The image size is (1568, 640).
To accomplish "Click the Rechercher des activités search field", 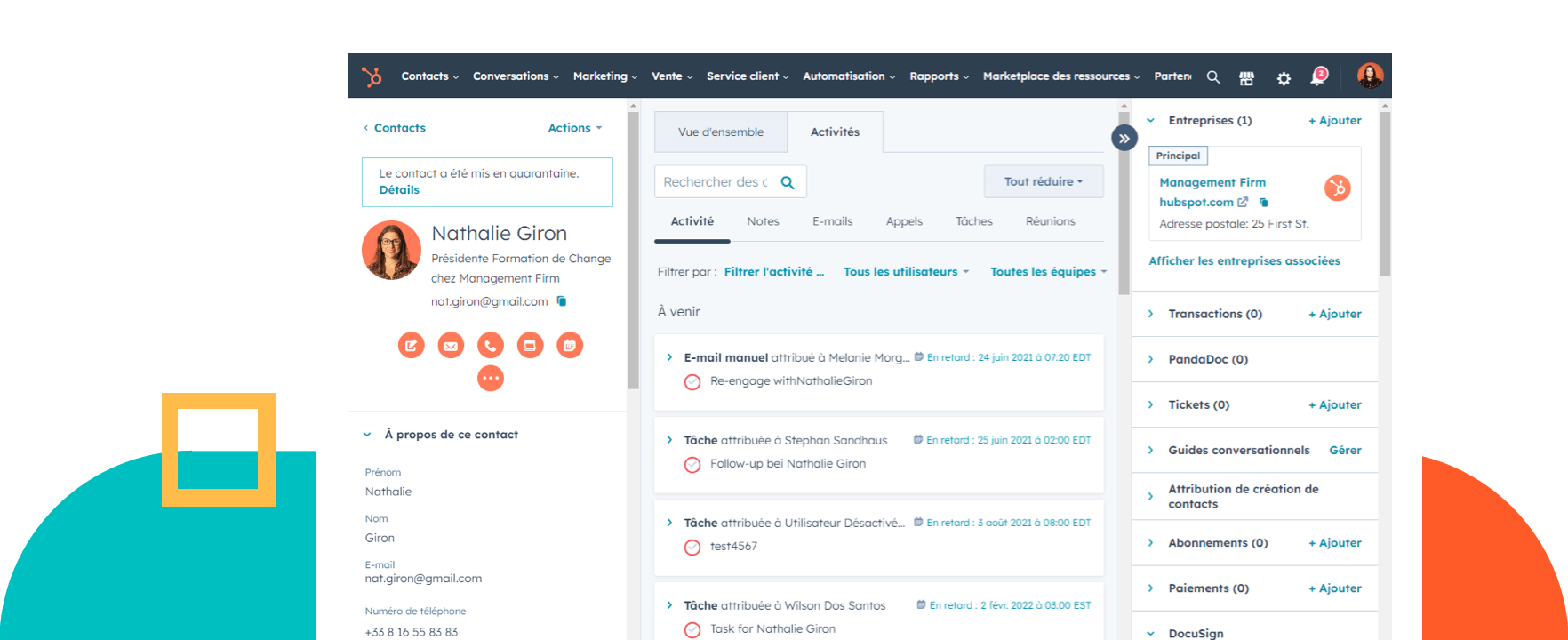I will click(716, 182).
